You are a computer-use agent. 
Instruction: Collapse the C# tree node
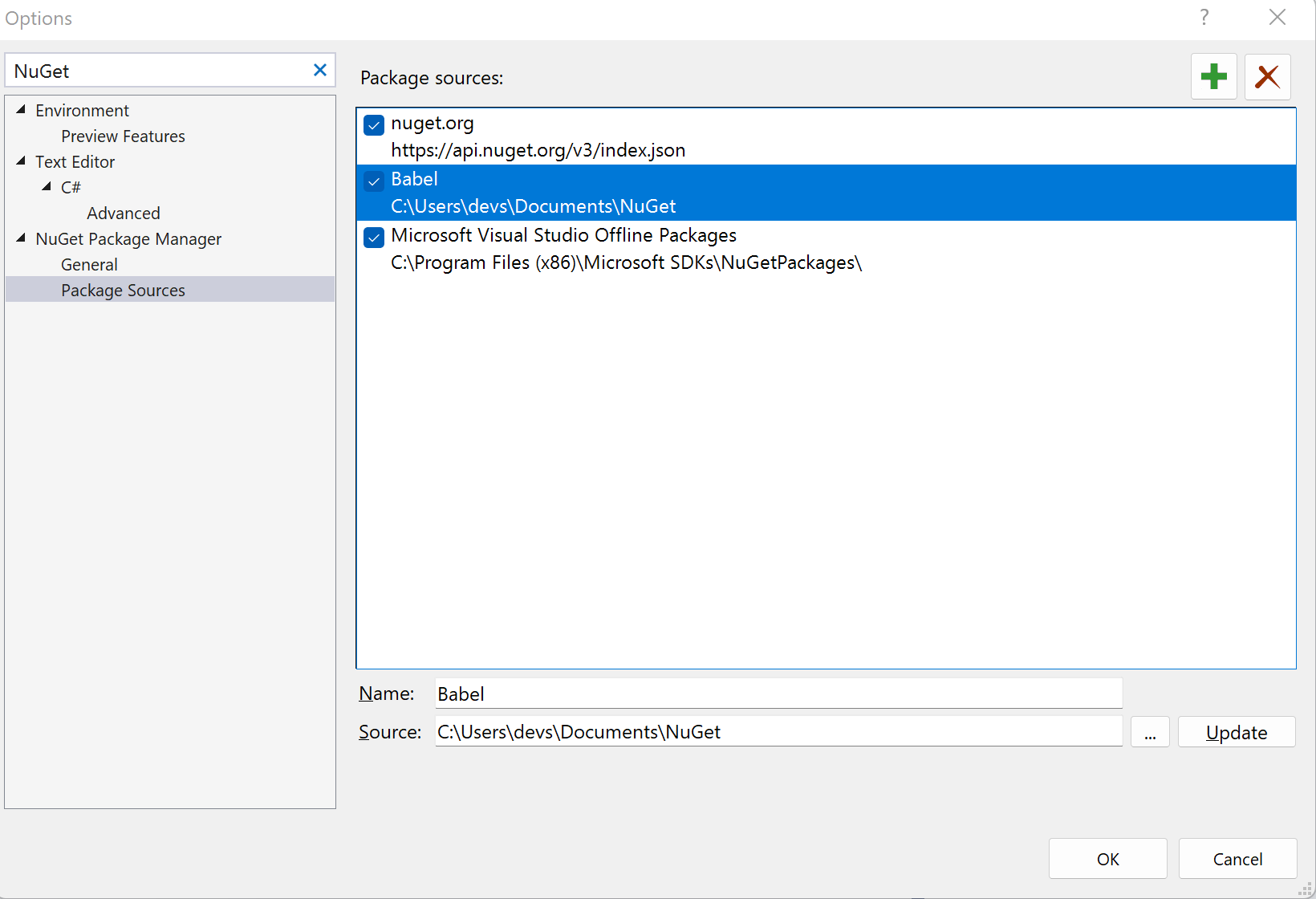click(47, 187)
